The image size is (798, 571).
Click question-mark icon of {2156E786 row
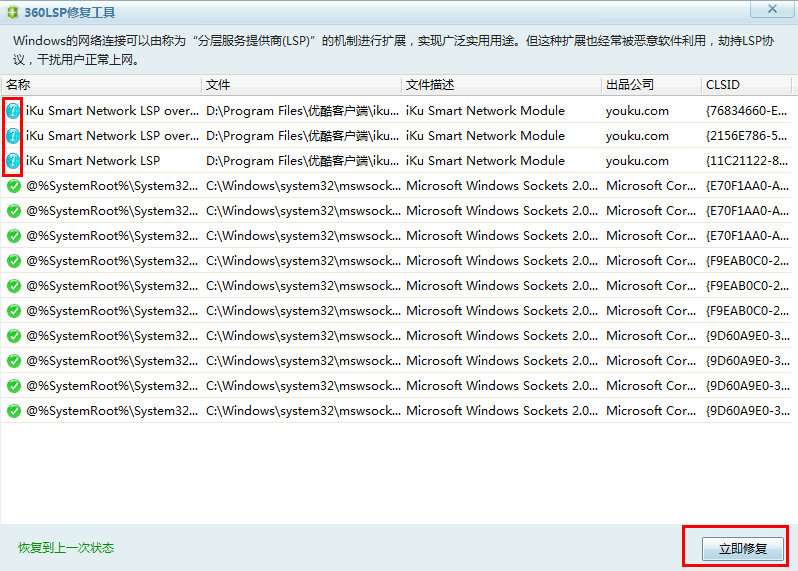click(x=13, y=136)
